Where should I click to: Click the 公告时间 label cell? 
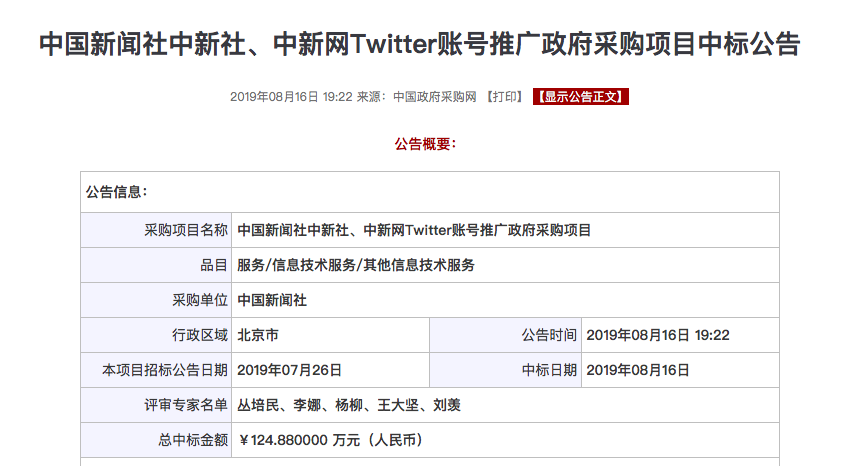coord(506,335)
